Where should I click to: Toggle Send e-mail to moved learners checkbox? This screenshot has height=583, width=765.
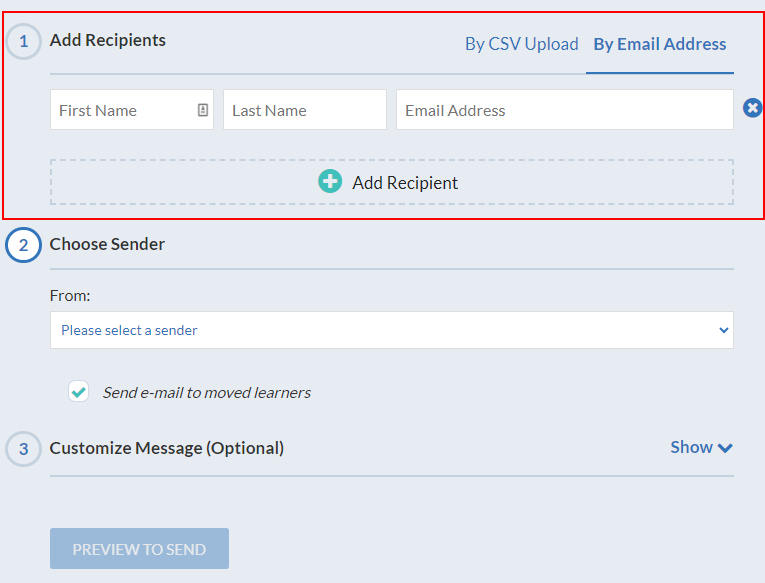coord(79,391)
